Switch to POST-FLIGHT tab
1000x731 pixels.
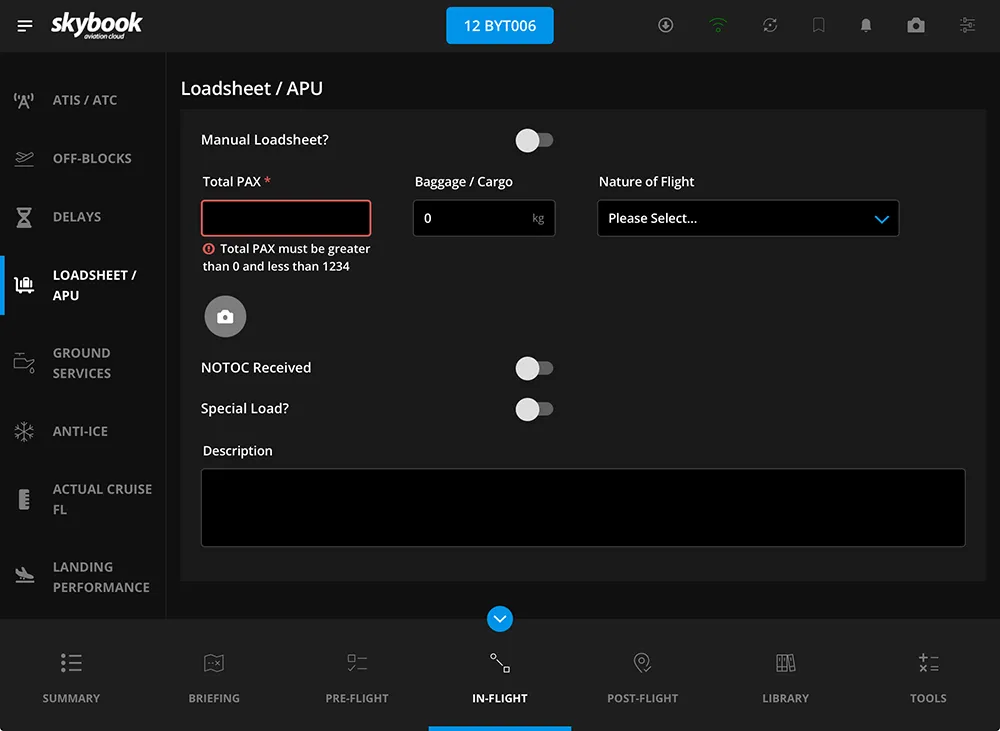click(x=642, y=676)
